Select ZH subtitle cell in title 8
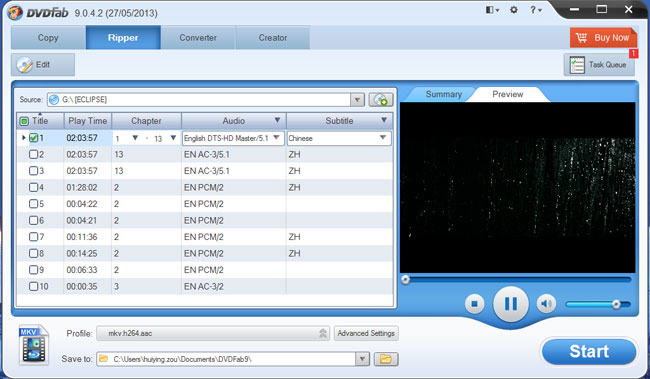 pos(294,253)
